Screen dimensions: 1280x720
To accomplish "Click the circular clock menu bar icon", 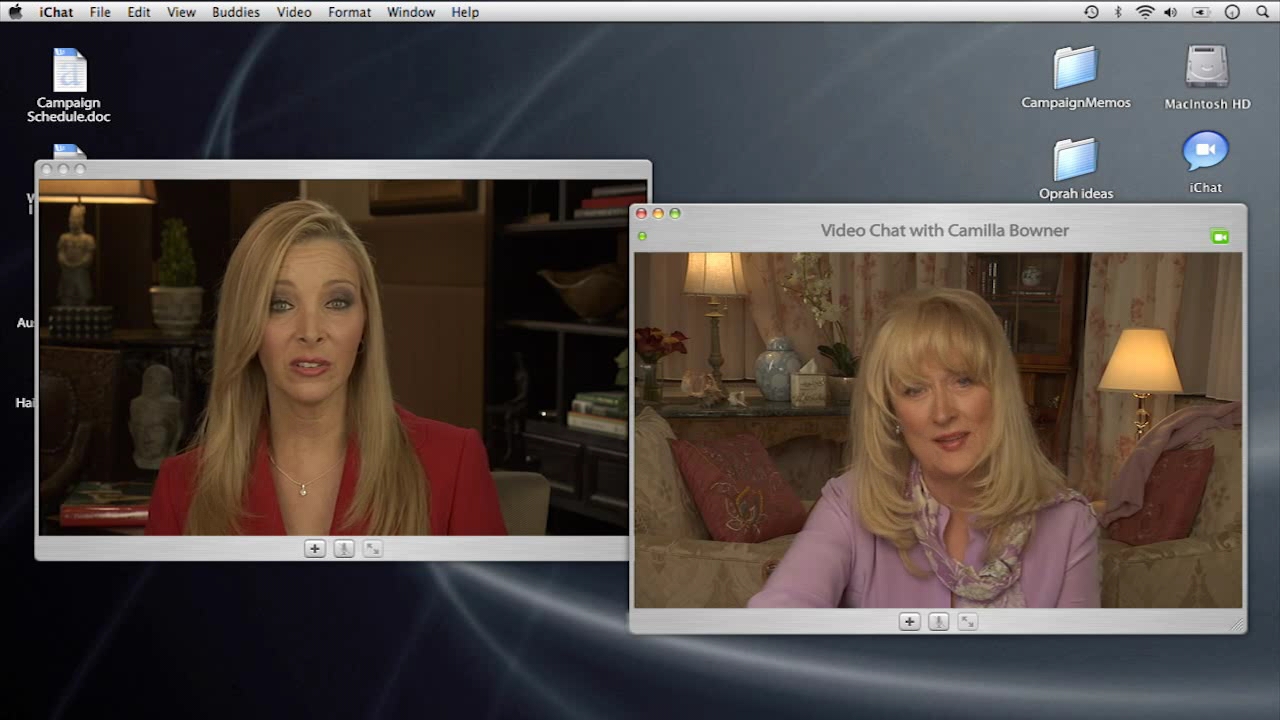I will pyautogui.click(x=1232, y=12).
